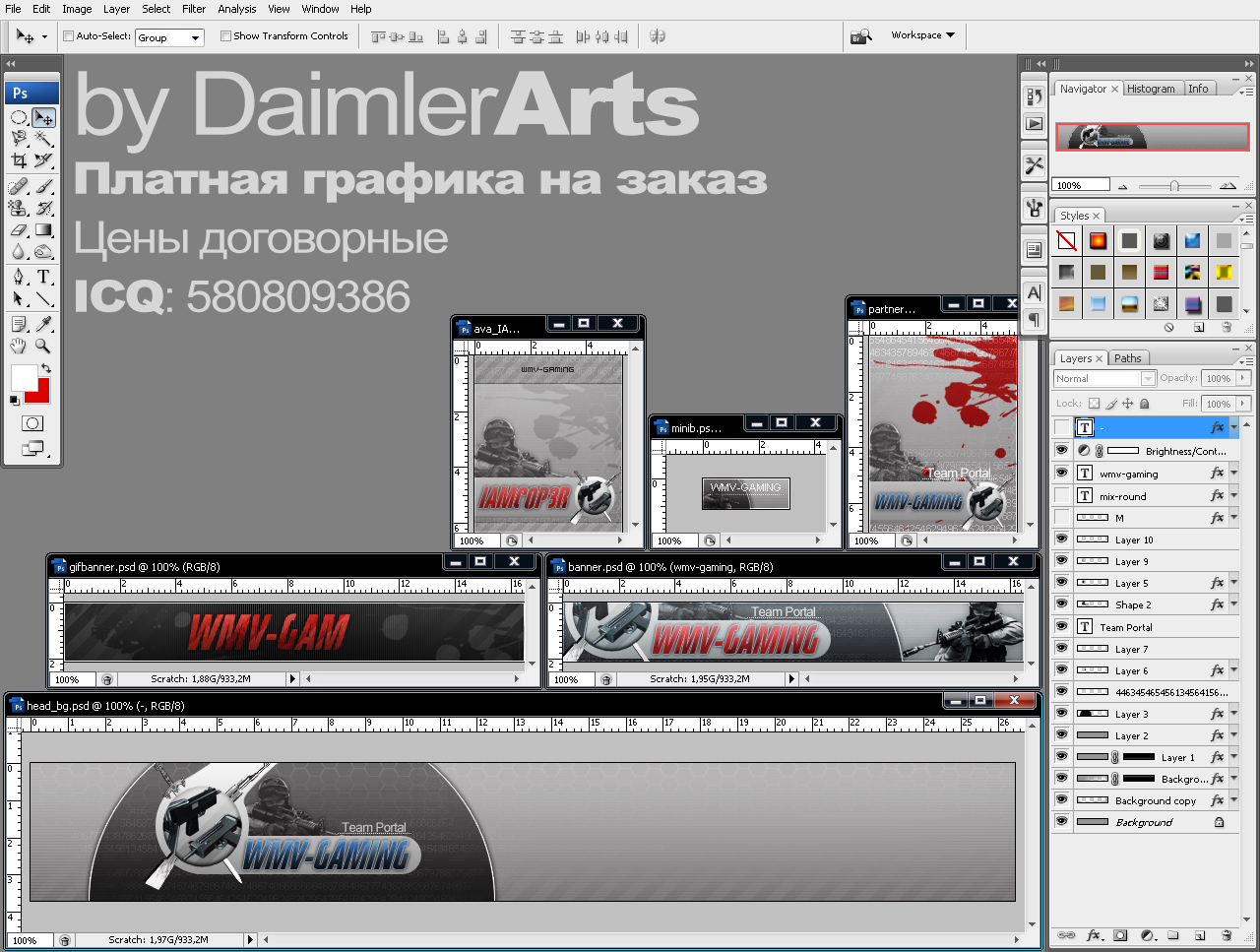The width and height of the screenshot is (1260, 952).
Task: Select the Gradient tool
Action: 43,229
